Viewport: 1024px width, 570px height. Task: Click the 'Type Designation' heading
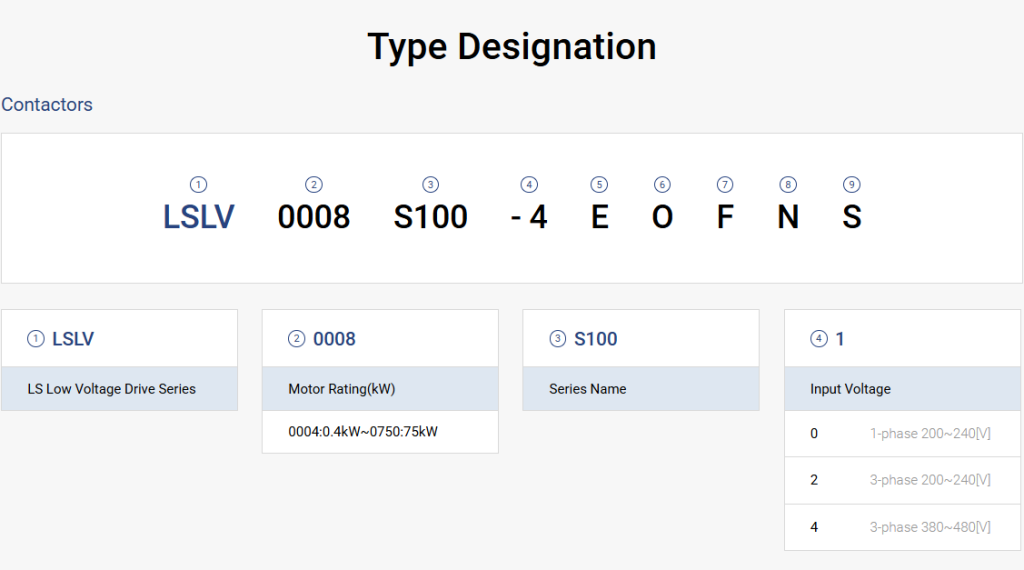point(512,48)
